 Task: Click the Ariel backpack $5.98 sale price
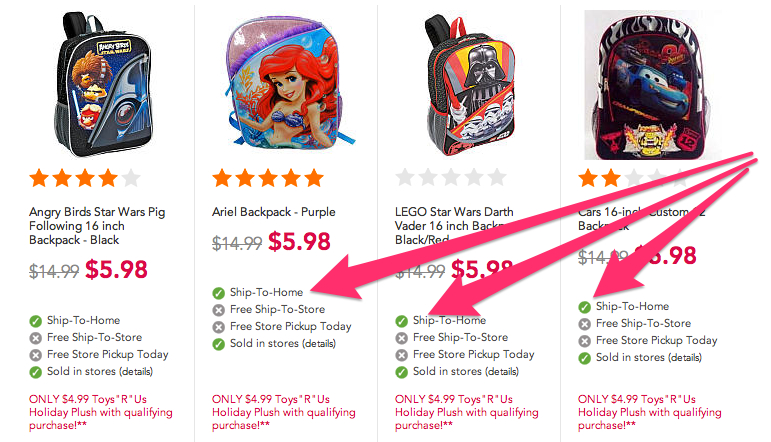[x=301, y=241]
